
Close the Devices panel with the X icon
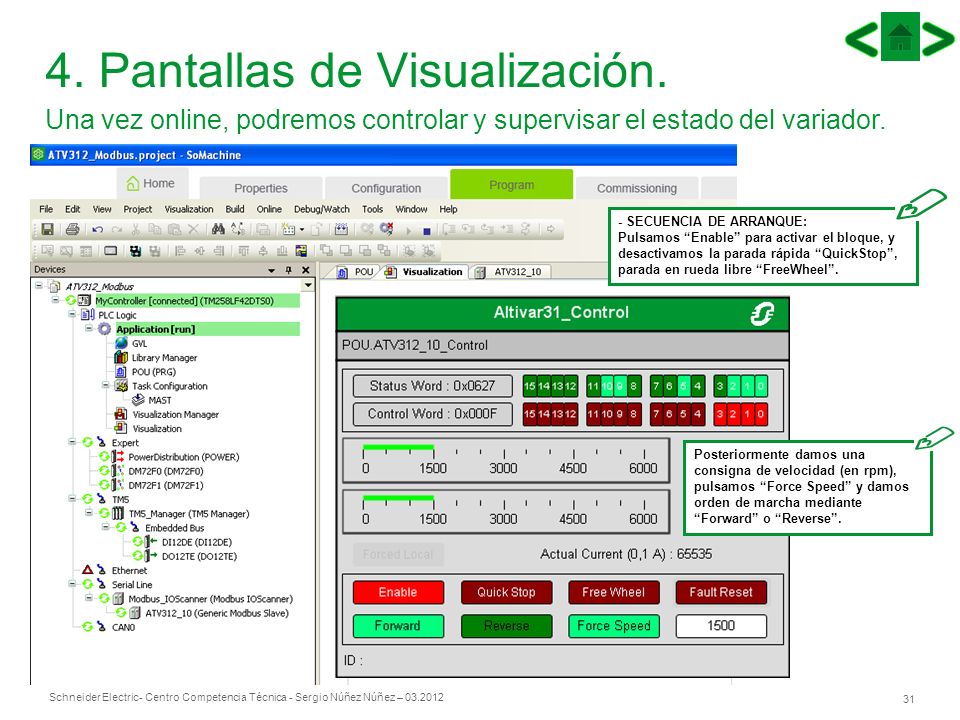(x=306, y=269)
